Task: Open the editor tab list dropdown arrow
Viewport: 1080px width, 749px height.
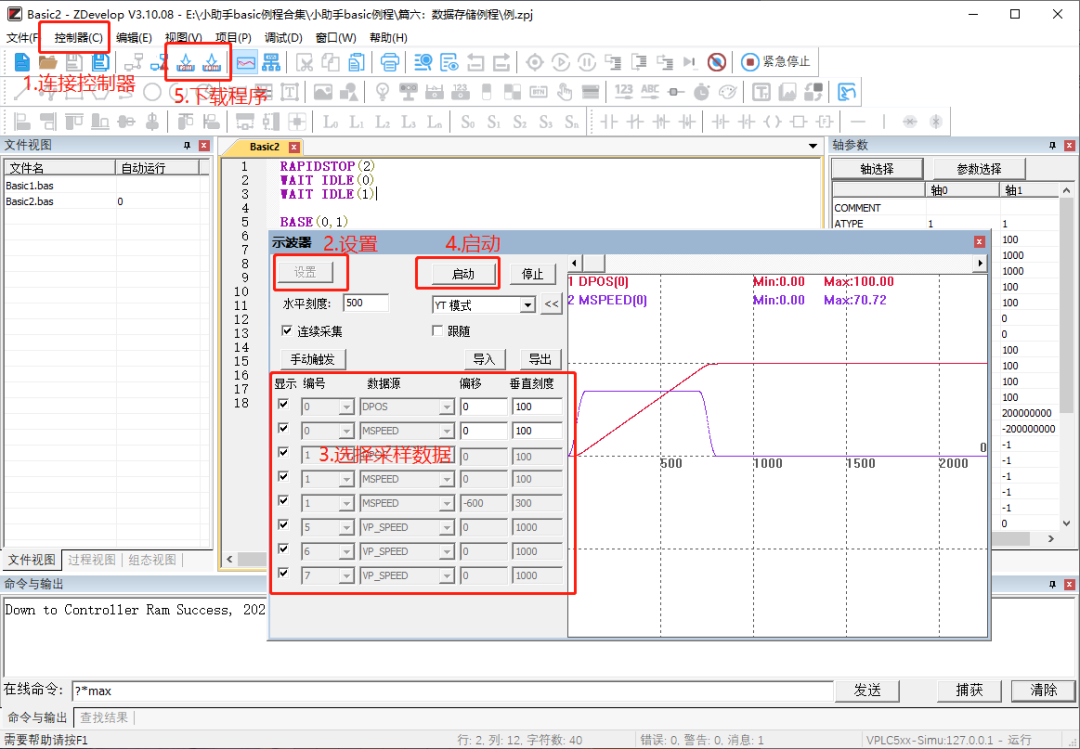Action: [x=813, y=146]
